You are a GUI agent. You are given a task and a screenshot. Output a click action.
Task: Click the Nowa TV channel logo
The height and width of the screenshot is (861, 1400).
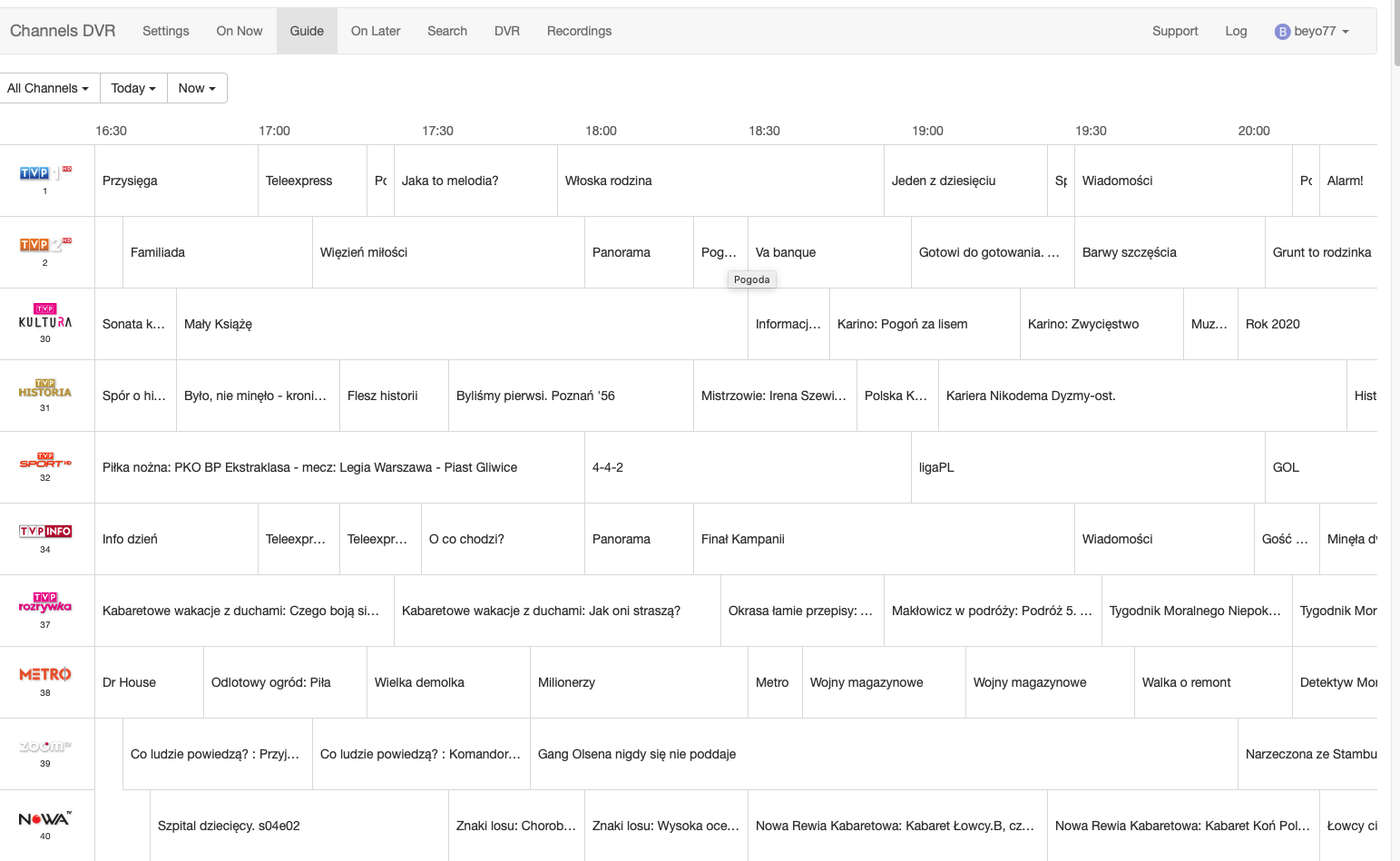44,819
